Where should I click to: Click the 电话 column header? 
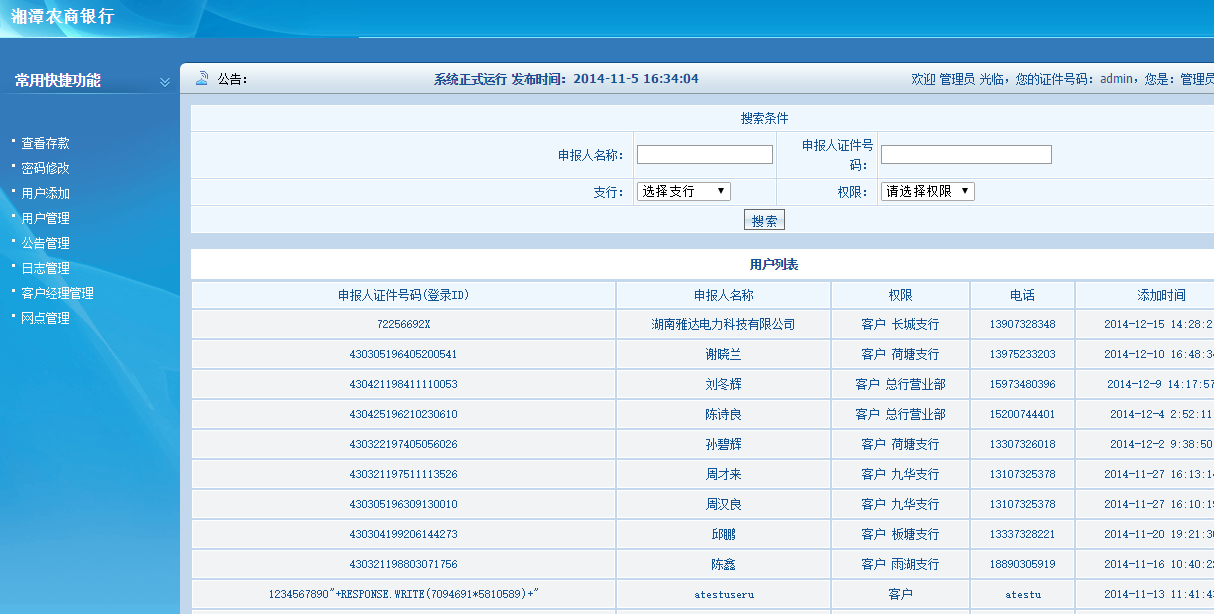[1023, 295]
